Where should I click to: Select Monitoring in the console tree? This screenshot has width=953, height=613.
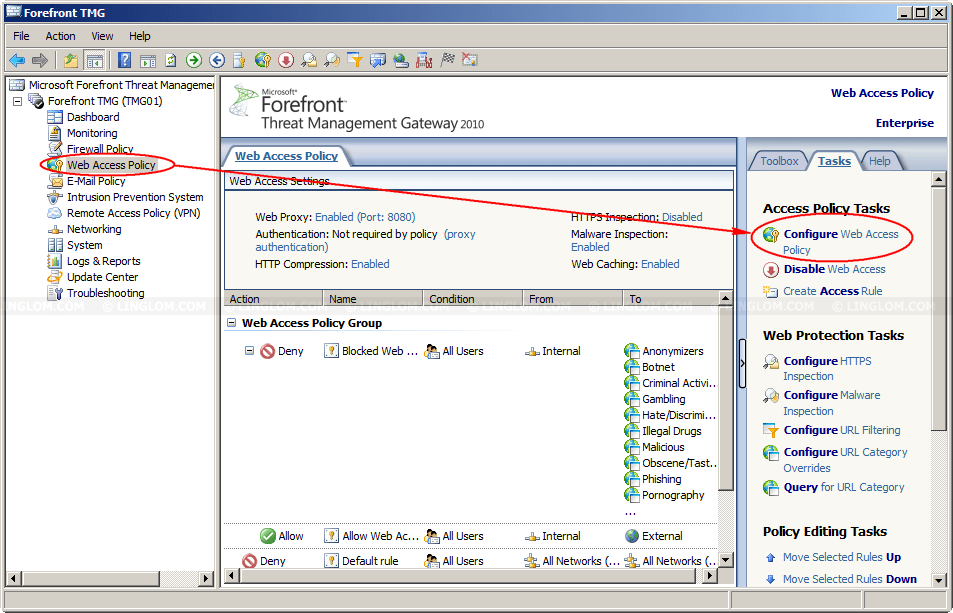pyautogui.click(x=92, y=133)
